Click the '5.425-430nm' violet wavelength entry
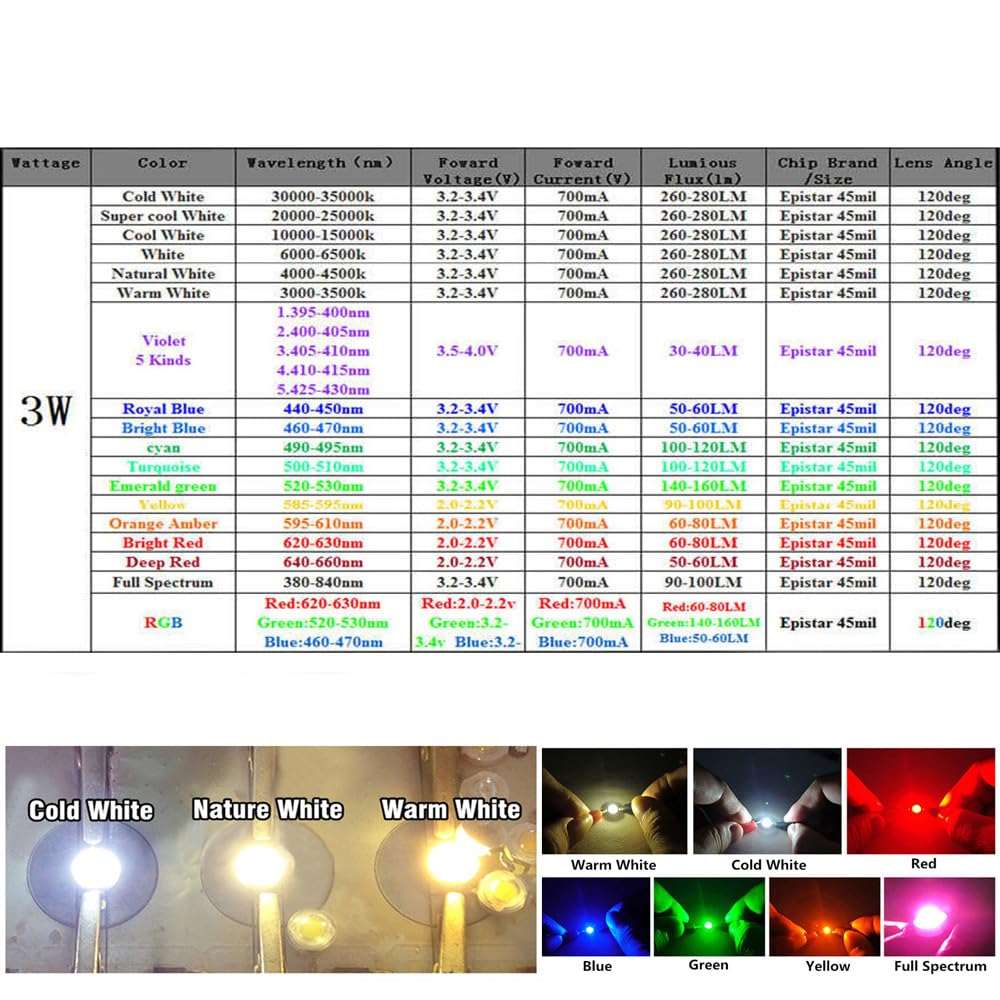The image size is (1000, 1000). pyautogui.click(x=323, y=389)
